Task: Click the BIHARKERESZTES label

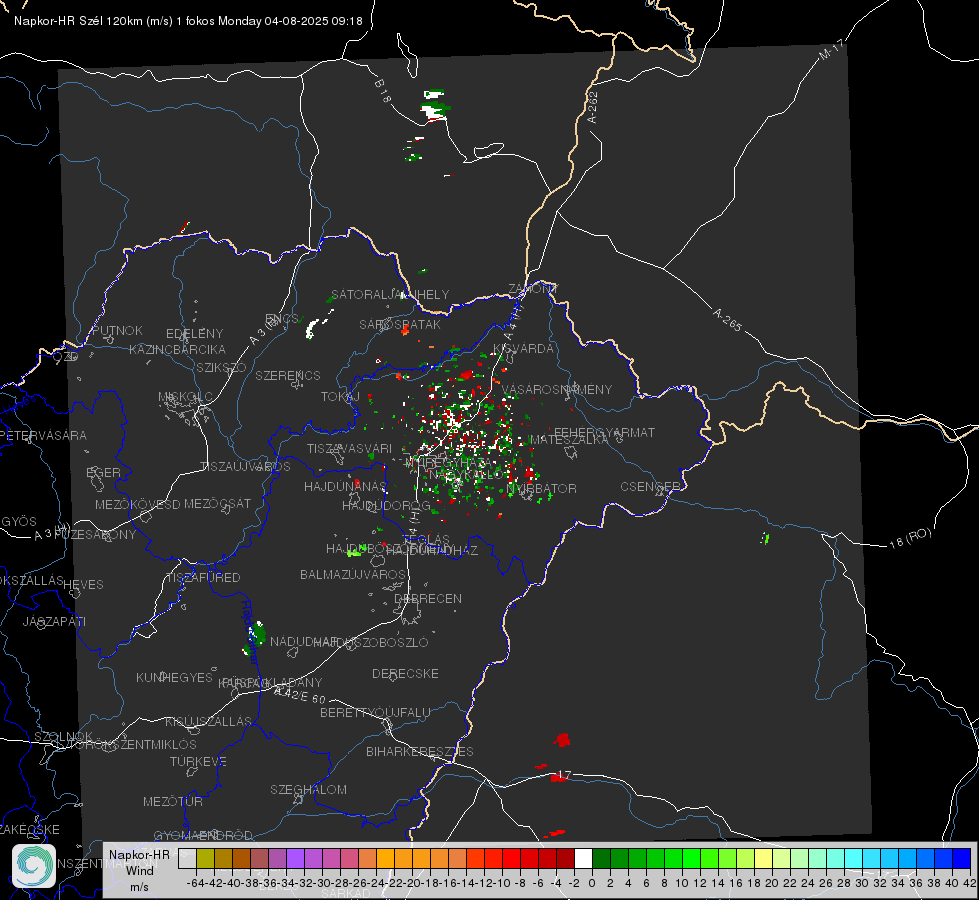Action: (420, 751)
